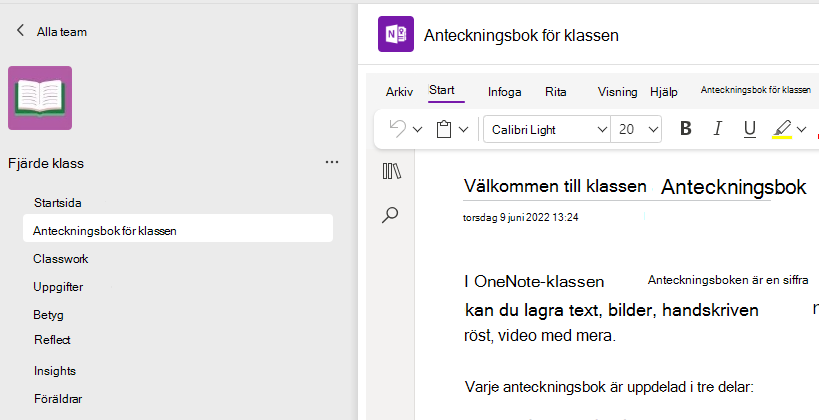This screenshot has height=420, width=819.
Task: Expand the paste options dropdown
Action: click(x=464, y=129)
